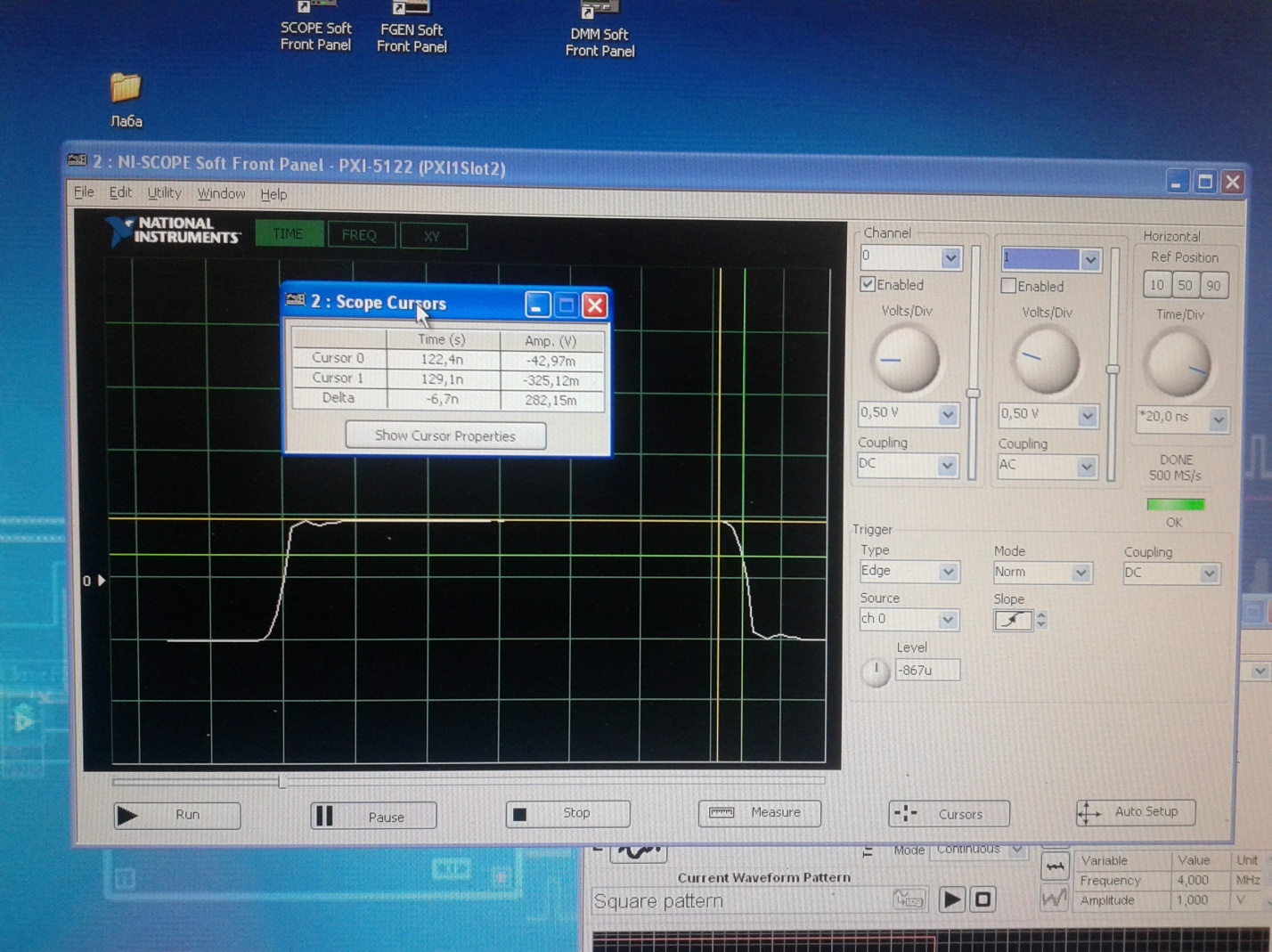The image size is (1272, 952).
Task: Open the Window menu
Action: [x=221, y=193]
